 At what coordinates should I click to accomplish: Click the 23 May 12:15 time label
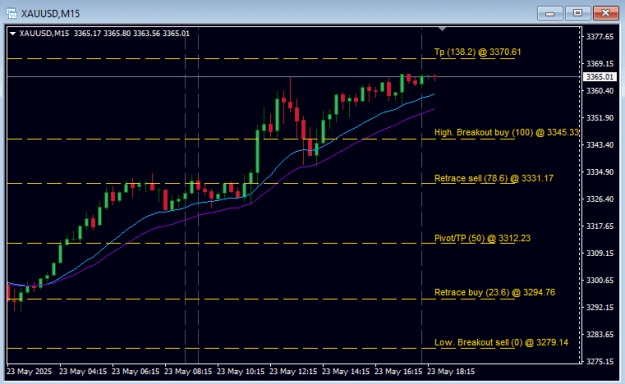[293, 371]
